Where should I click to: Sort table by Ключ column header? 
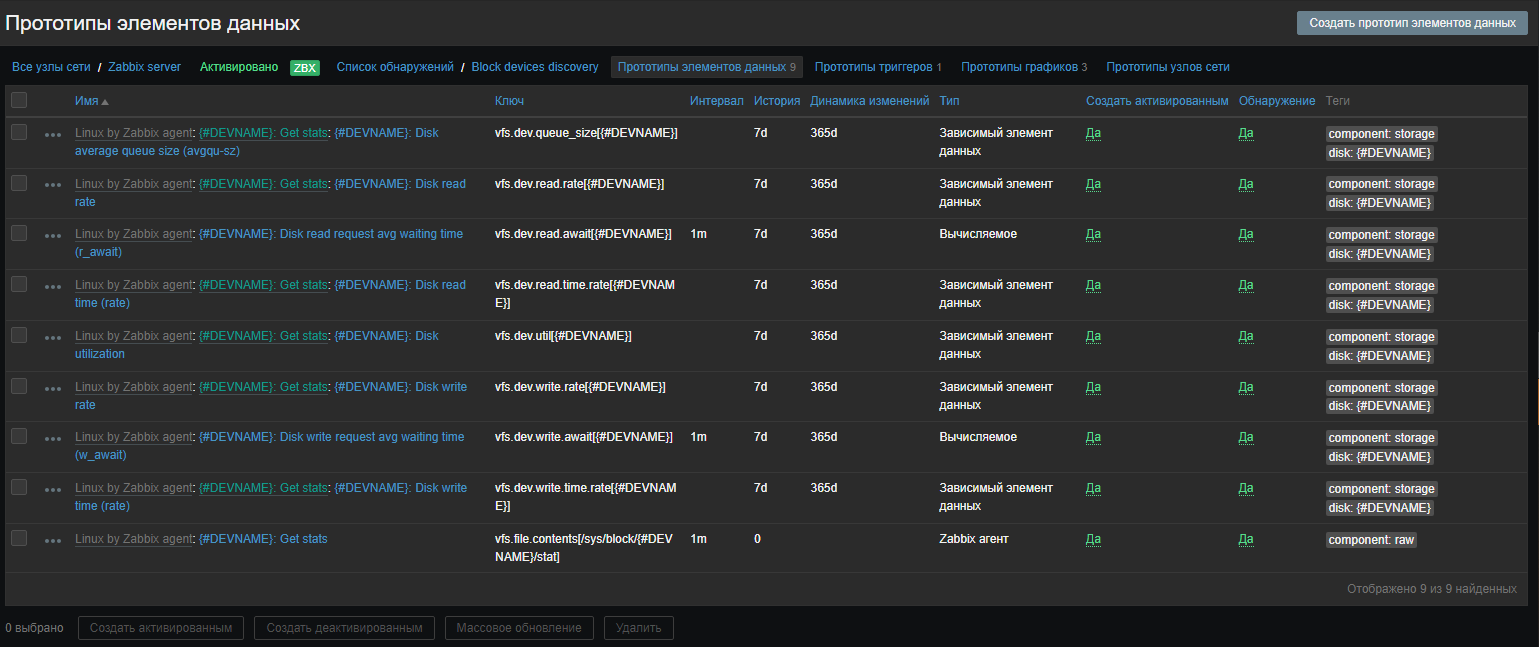click(x=509, y=101)
